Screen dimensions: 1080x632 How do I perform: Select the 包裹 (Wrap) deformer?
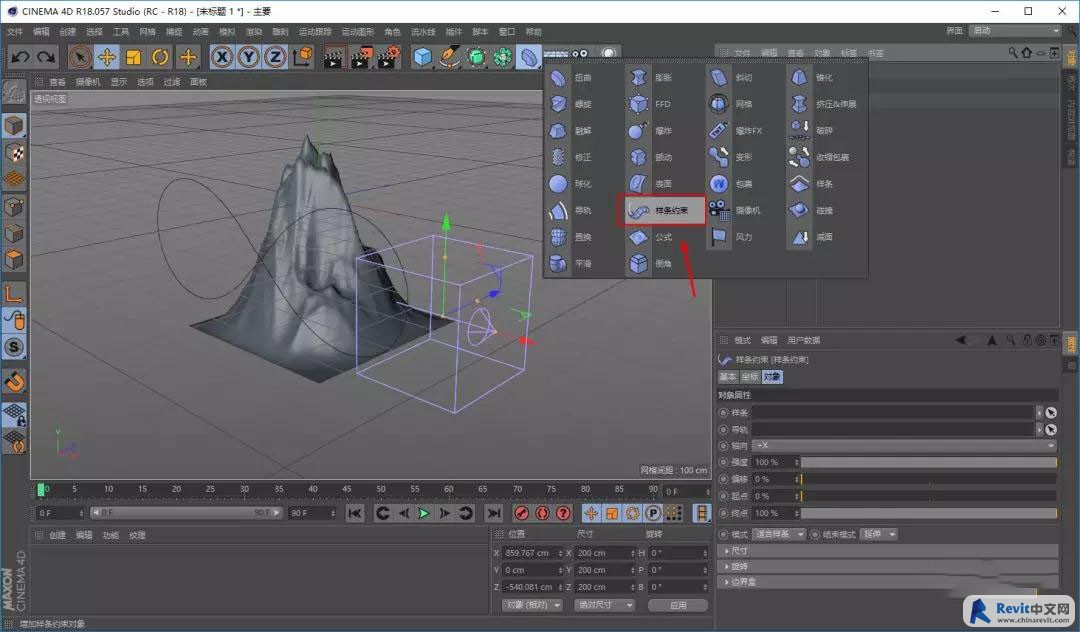(730, 184)
